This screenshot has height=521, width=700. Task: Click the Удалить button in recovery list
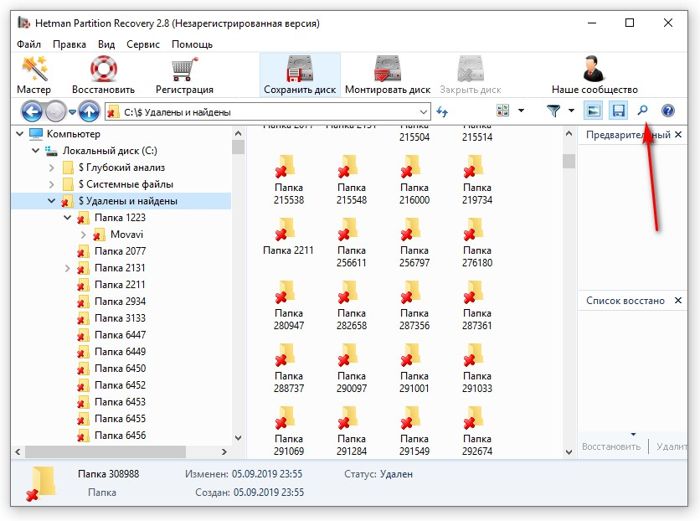tap(671, 446)
